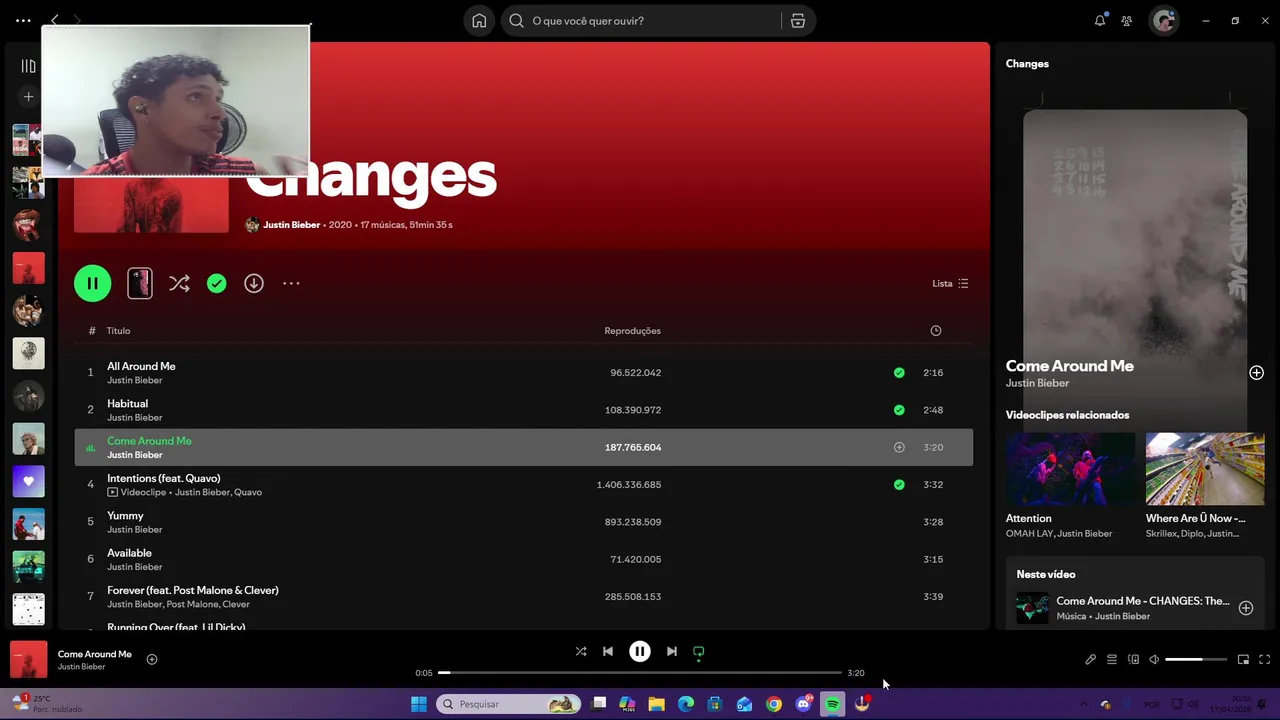The image size is (1280, 720).
Task: Add Come Around Me via plus in Now Playing panel
Action: click(1256, 373)
